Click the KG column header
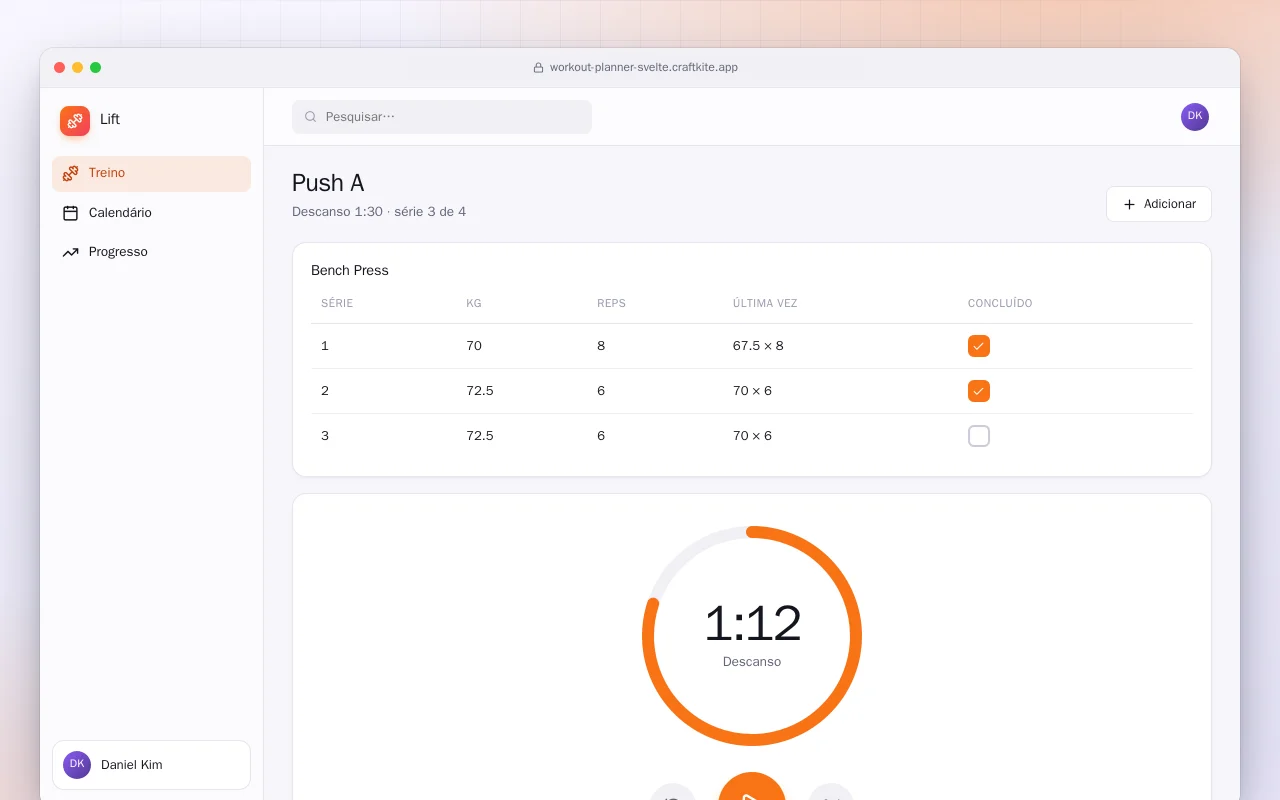The image size is (1280, 800). coord(474,303)
